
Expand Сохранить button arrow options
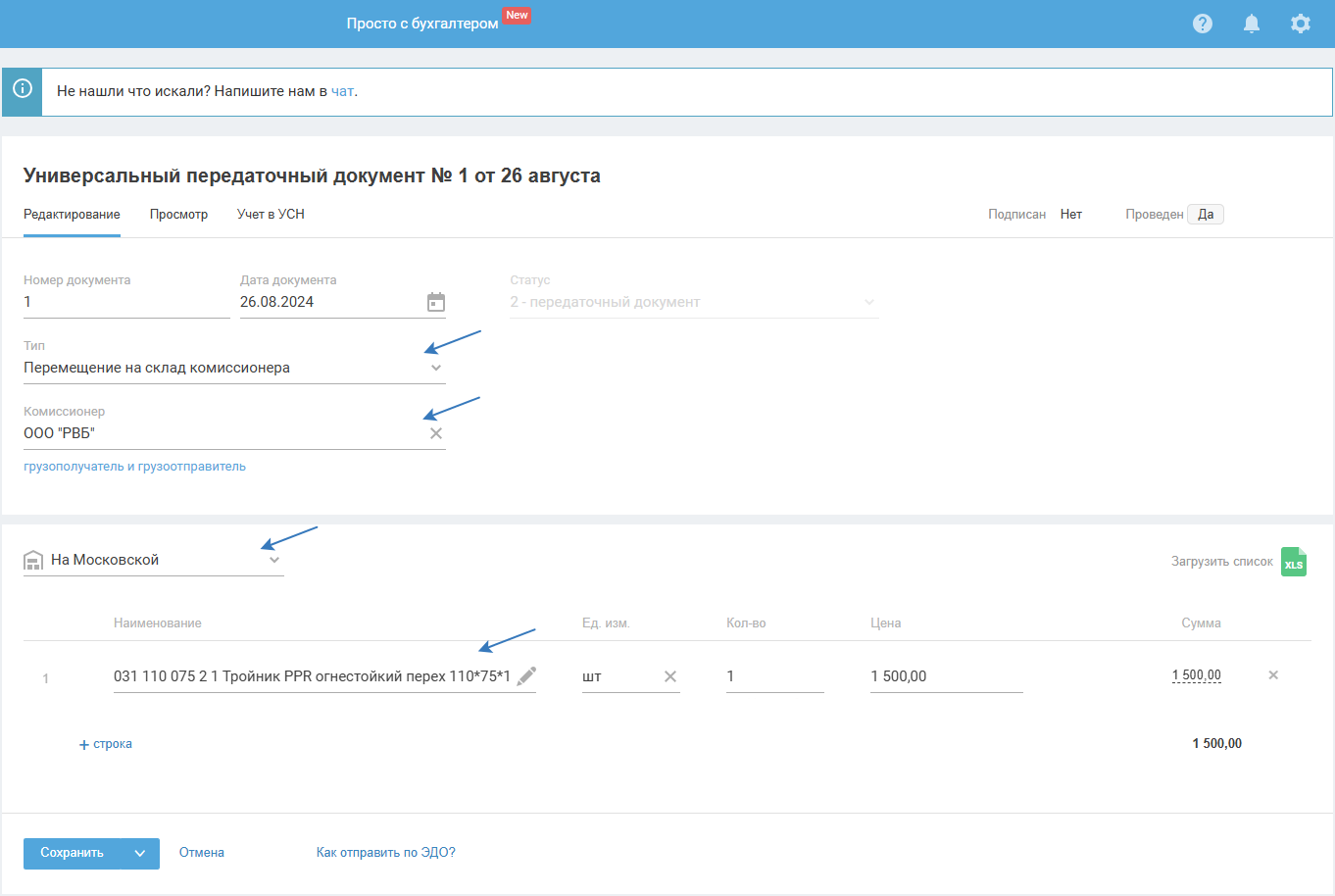pyautogui.click(x=140, y=853)
